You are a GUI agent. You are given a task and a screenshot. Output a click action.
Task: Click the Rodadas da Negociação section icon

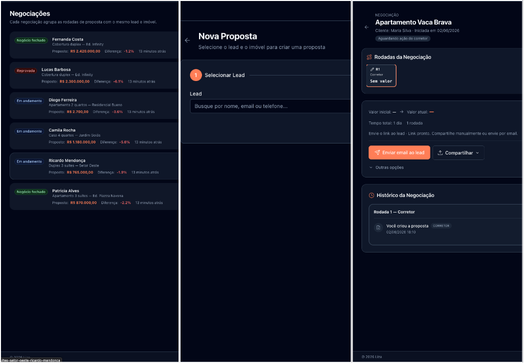[x=369, y=57]
